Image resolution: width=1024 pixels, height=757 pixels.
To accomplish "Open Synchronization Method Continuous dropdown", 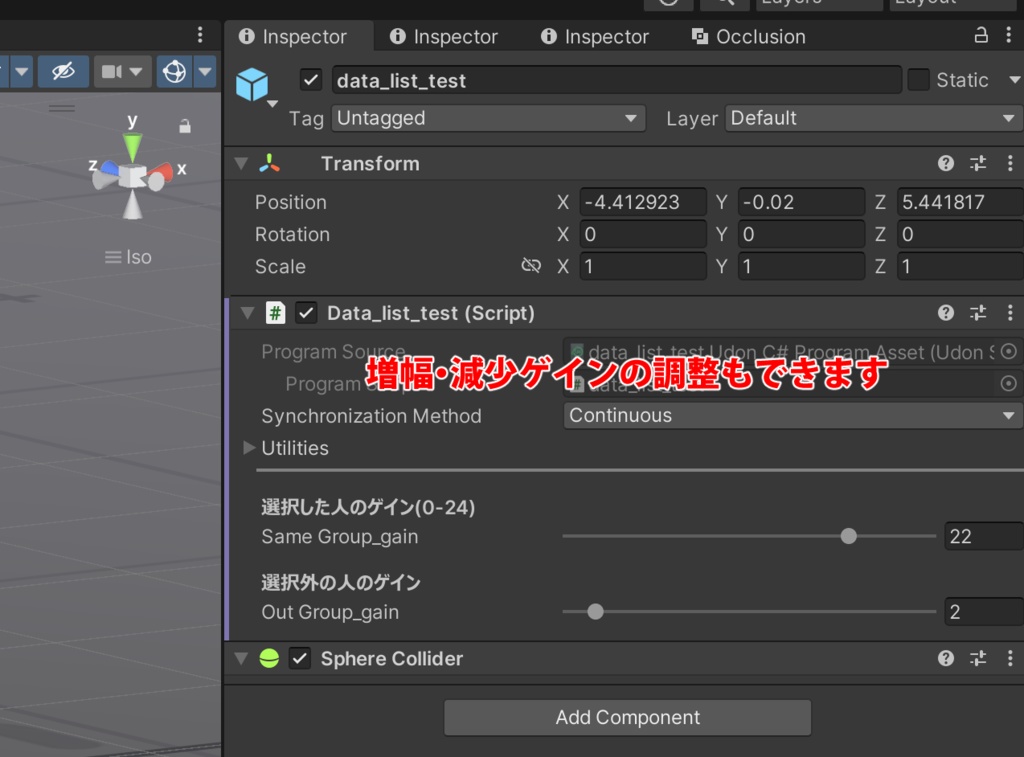I will click(x=792, y=415).
